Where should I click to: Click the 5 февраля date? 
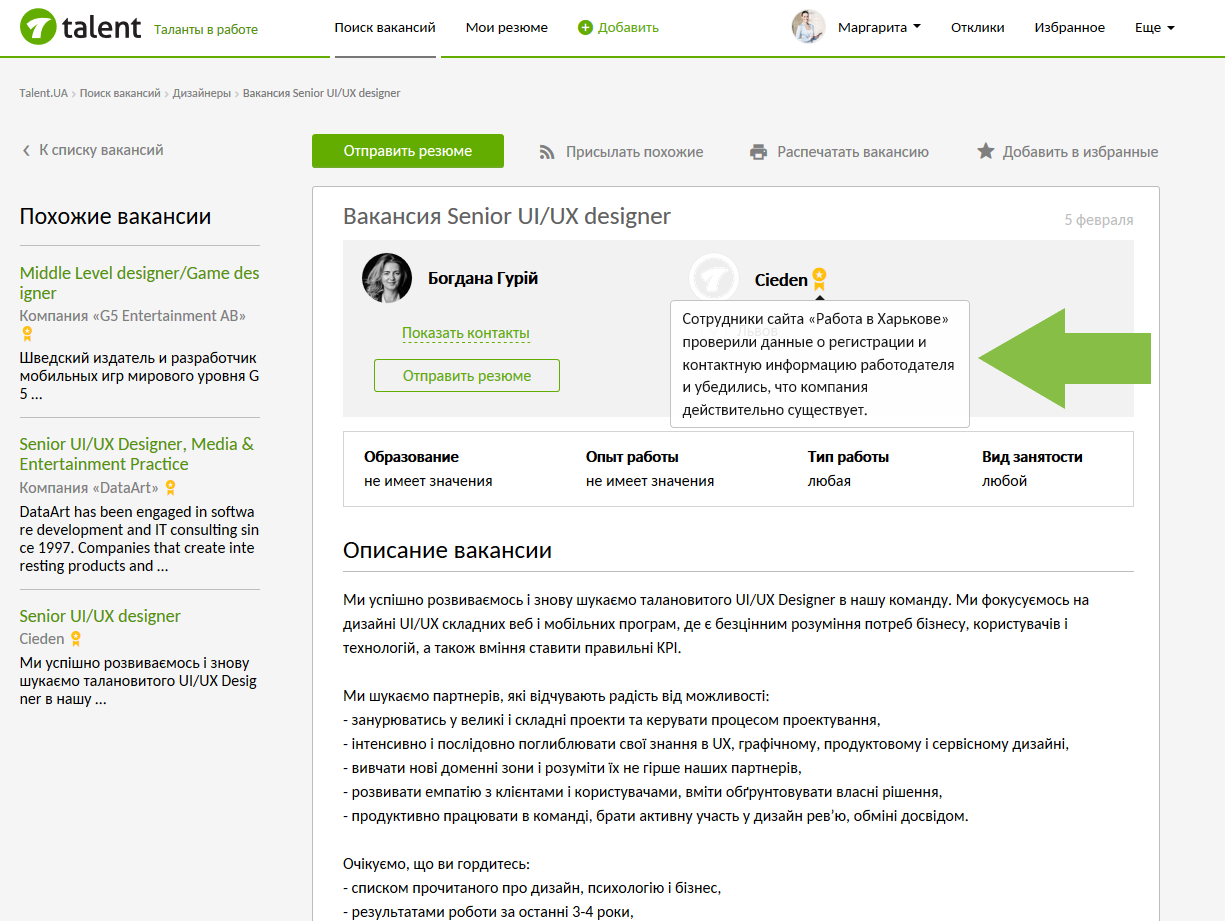1099,220
